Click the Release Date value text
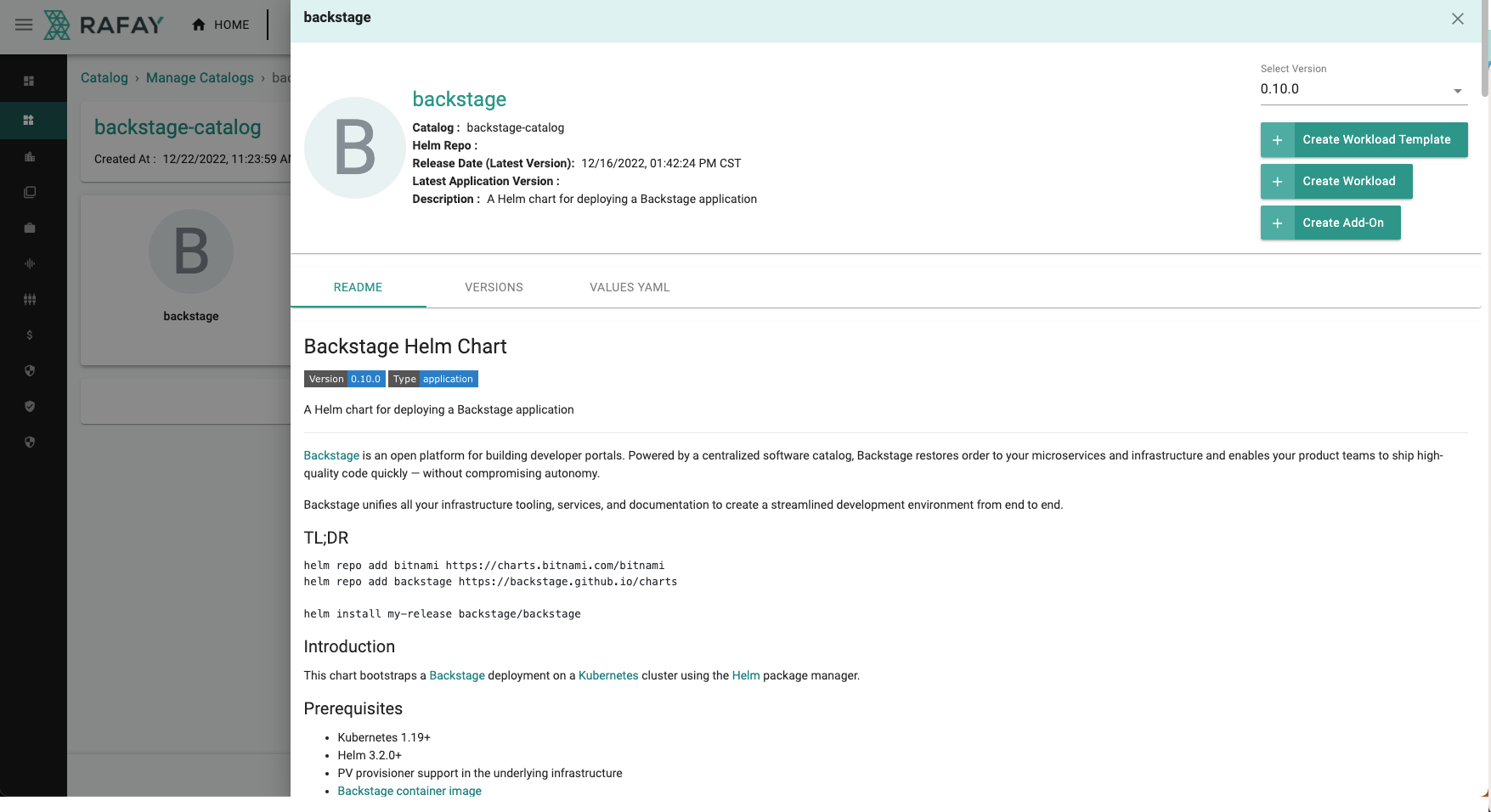 pos(661,163)
